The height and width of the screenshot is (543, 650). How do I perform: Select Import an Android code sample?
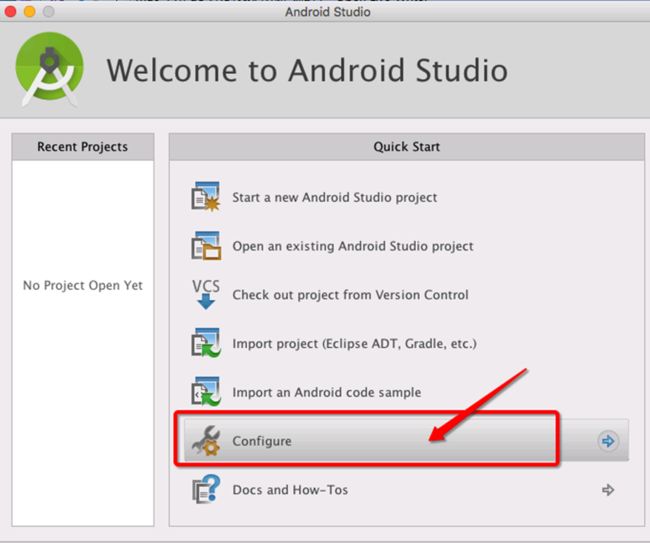pyautogui.click(x=327, y=392)
